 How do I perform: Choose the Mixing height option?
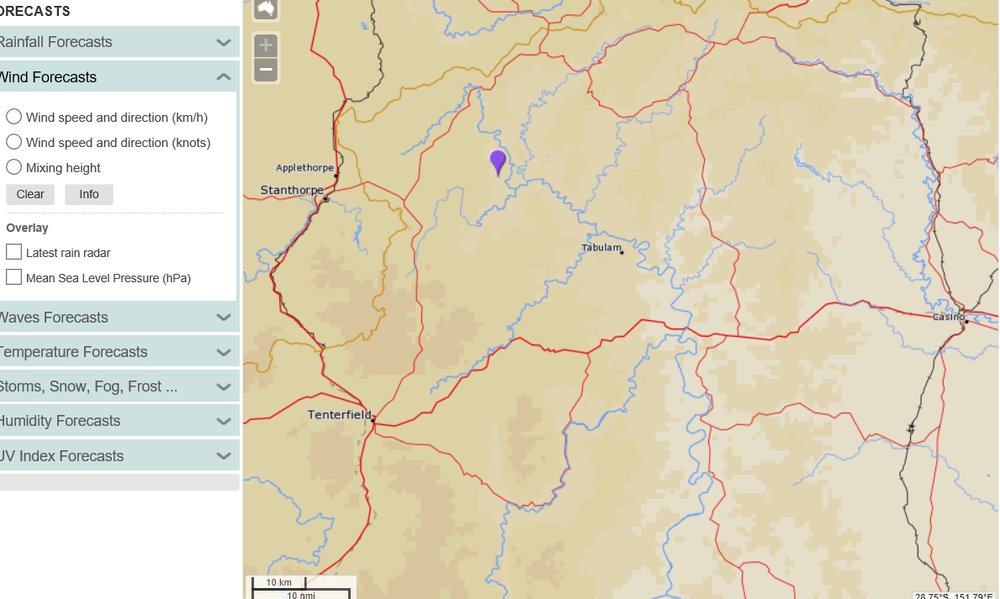[14, 167]
